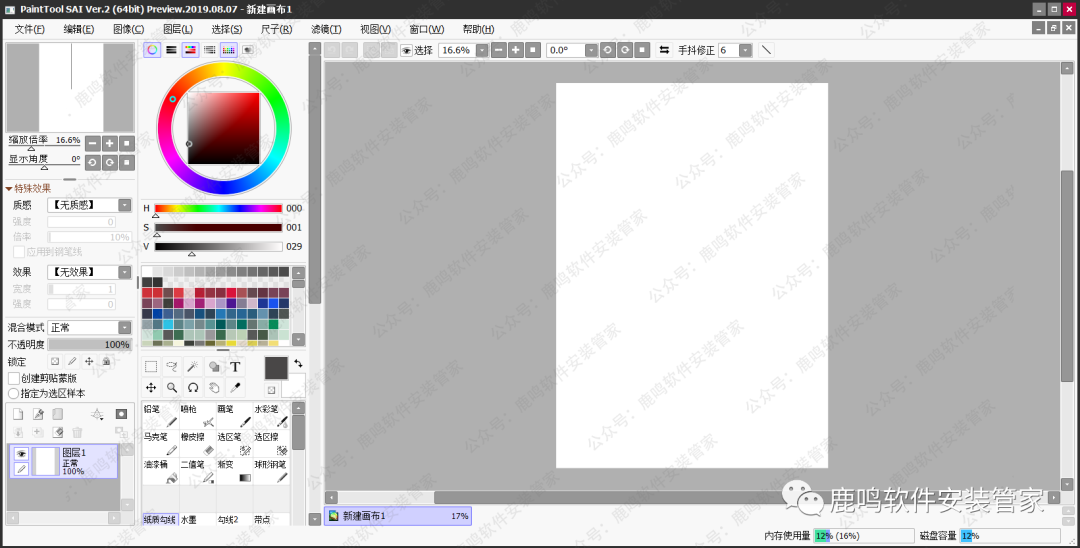Choose the Text tool

[236, 367]
